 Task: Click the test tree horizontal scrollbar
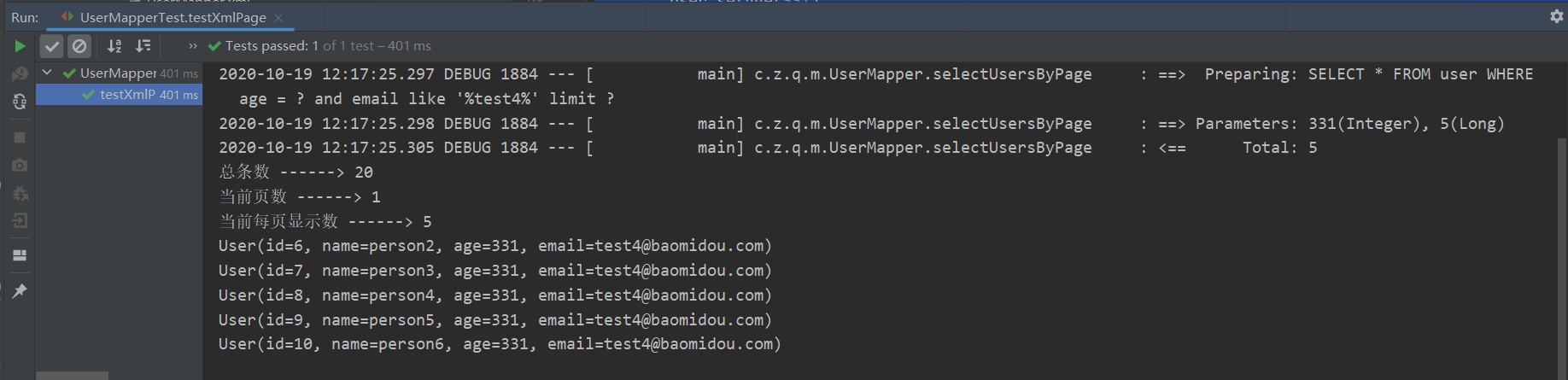[73, 376]
